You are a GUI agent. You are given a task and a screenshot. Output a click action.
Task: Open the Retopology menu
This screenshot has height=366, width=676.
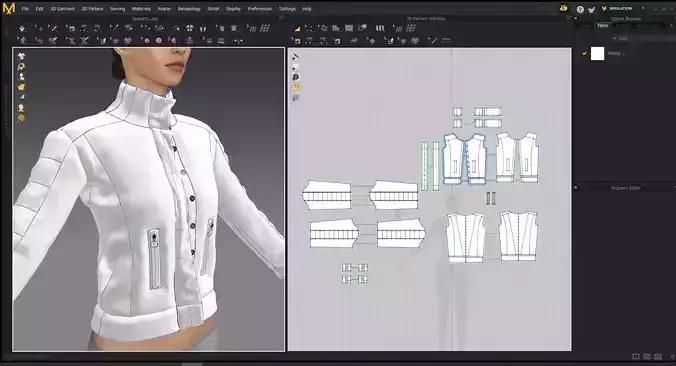tap(189, 9)
